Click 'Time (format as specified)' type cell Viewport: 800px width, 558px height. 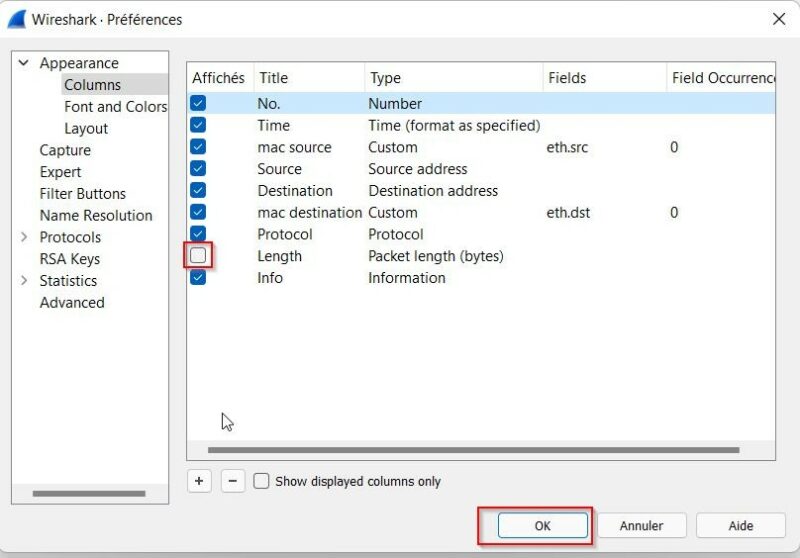click(x=454, y=125)
